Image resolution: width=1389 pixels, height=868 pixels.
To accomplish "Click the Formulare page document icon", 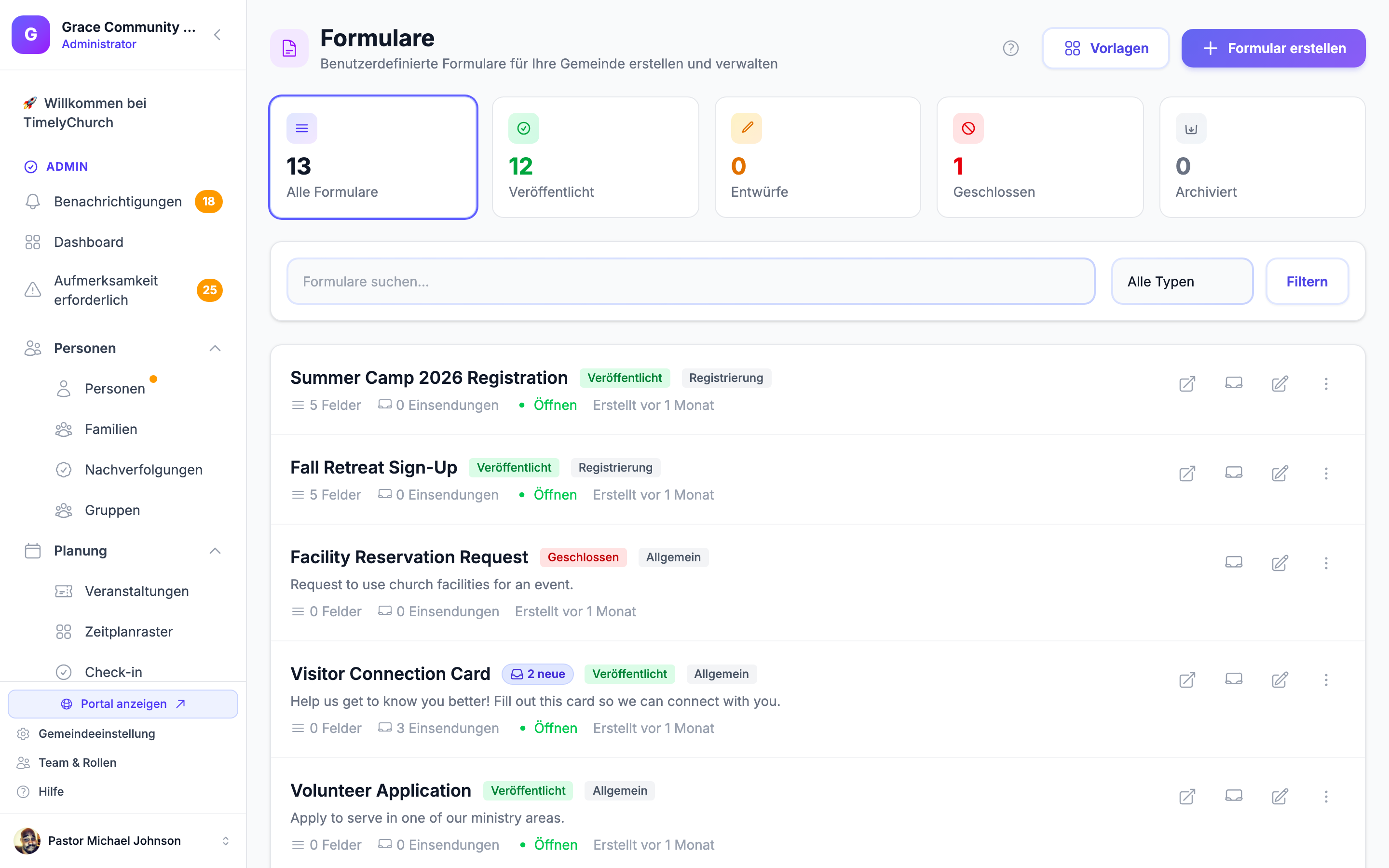I will 289,48.
